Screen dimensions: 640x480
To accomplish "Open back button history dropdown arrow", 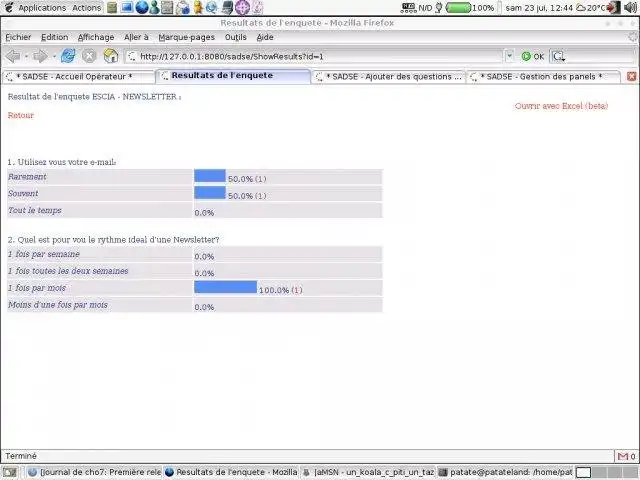I will click(26, 56).
